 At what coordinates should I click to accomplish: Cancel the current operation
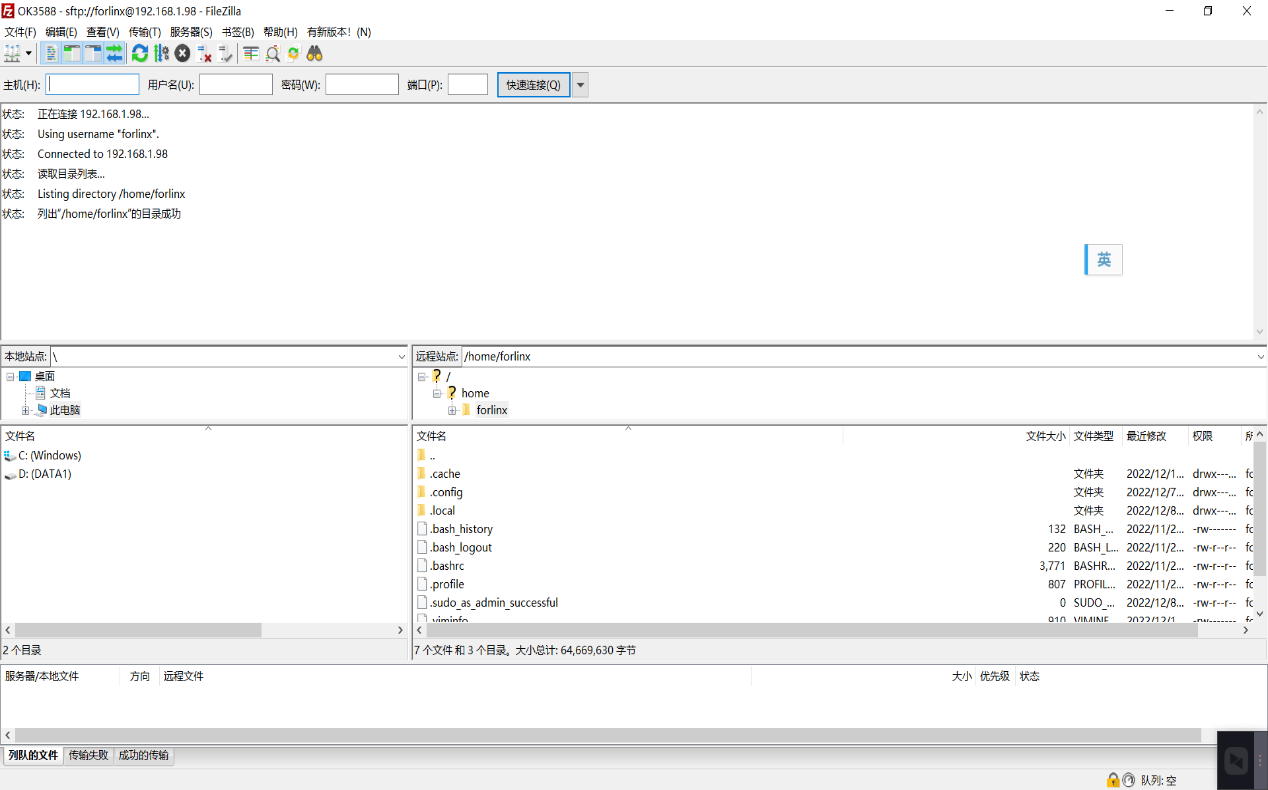pyautogui.click(x=182, y=53)
